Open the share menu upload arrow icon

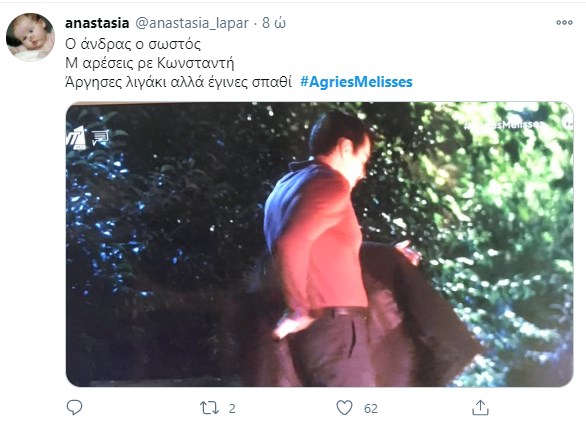(480, 407)
